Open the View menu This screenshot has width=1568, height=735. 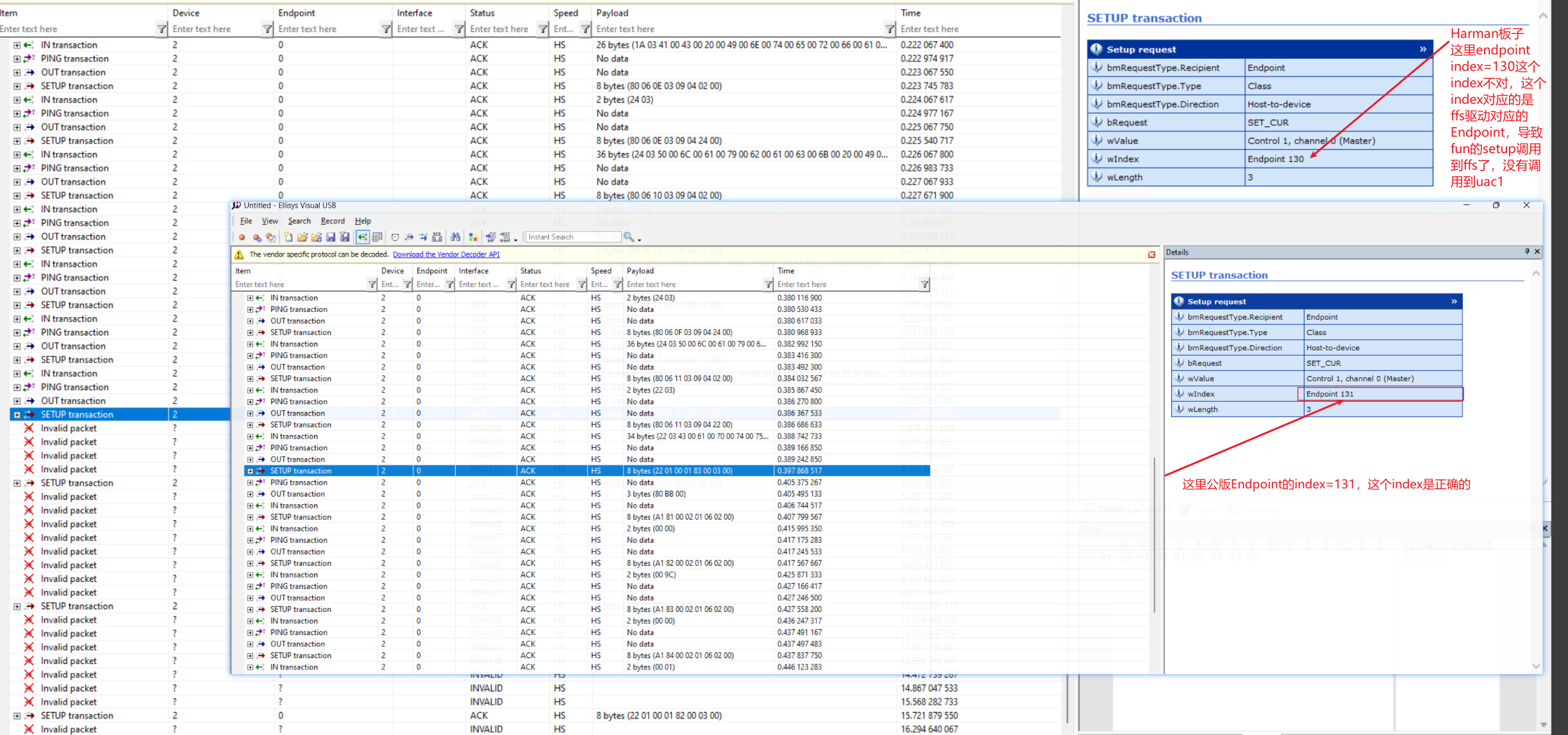point(270,221)
